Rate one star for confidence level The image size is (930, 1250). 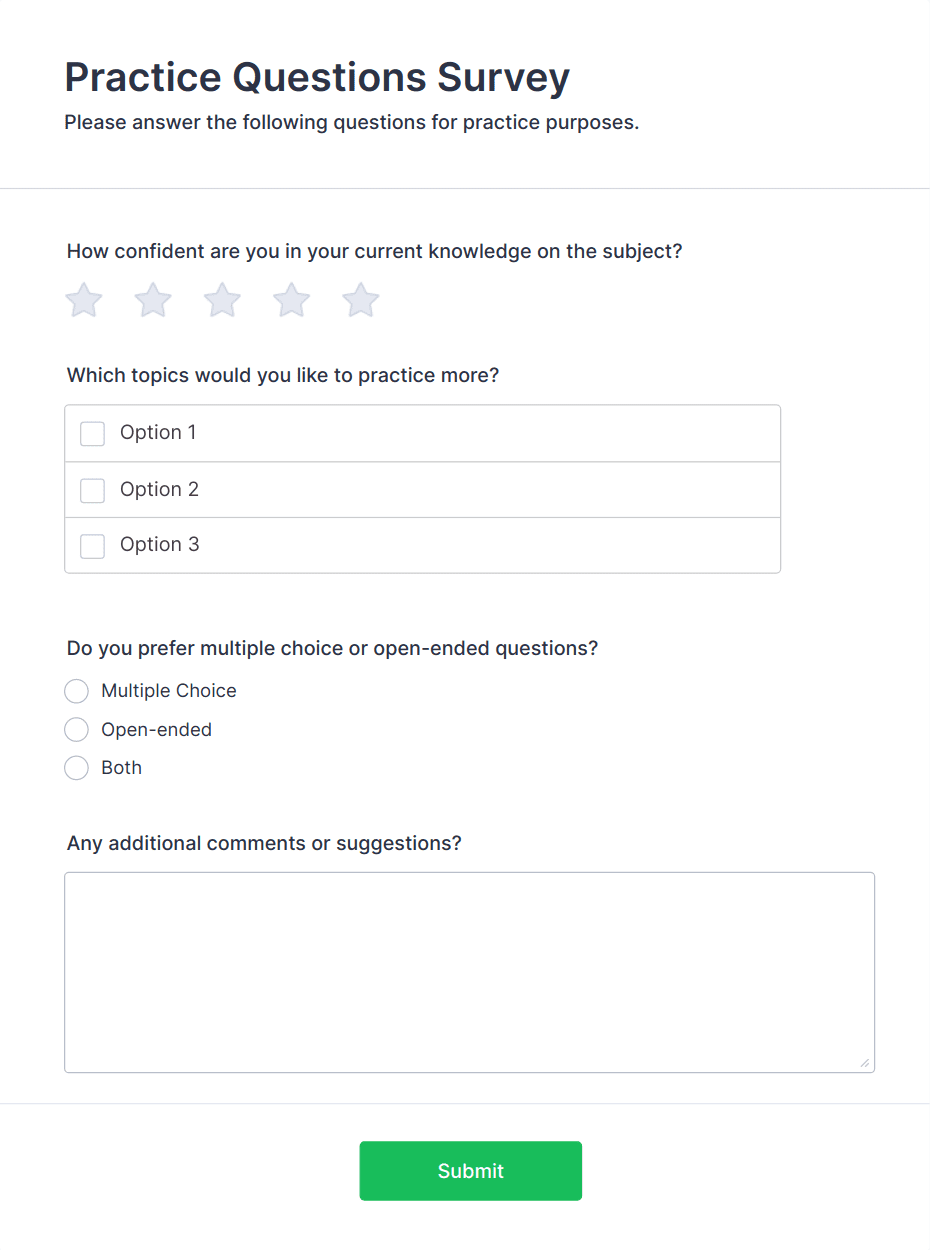[83, 300]
